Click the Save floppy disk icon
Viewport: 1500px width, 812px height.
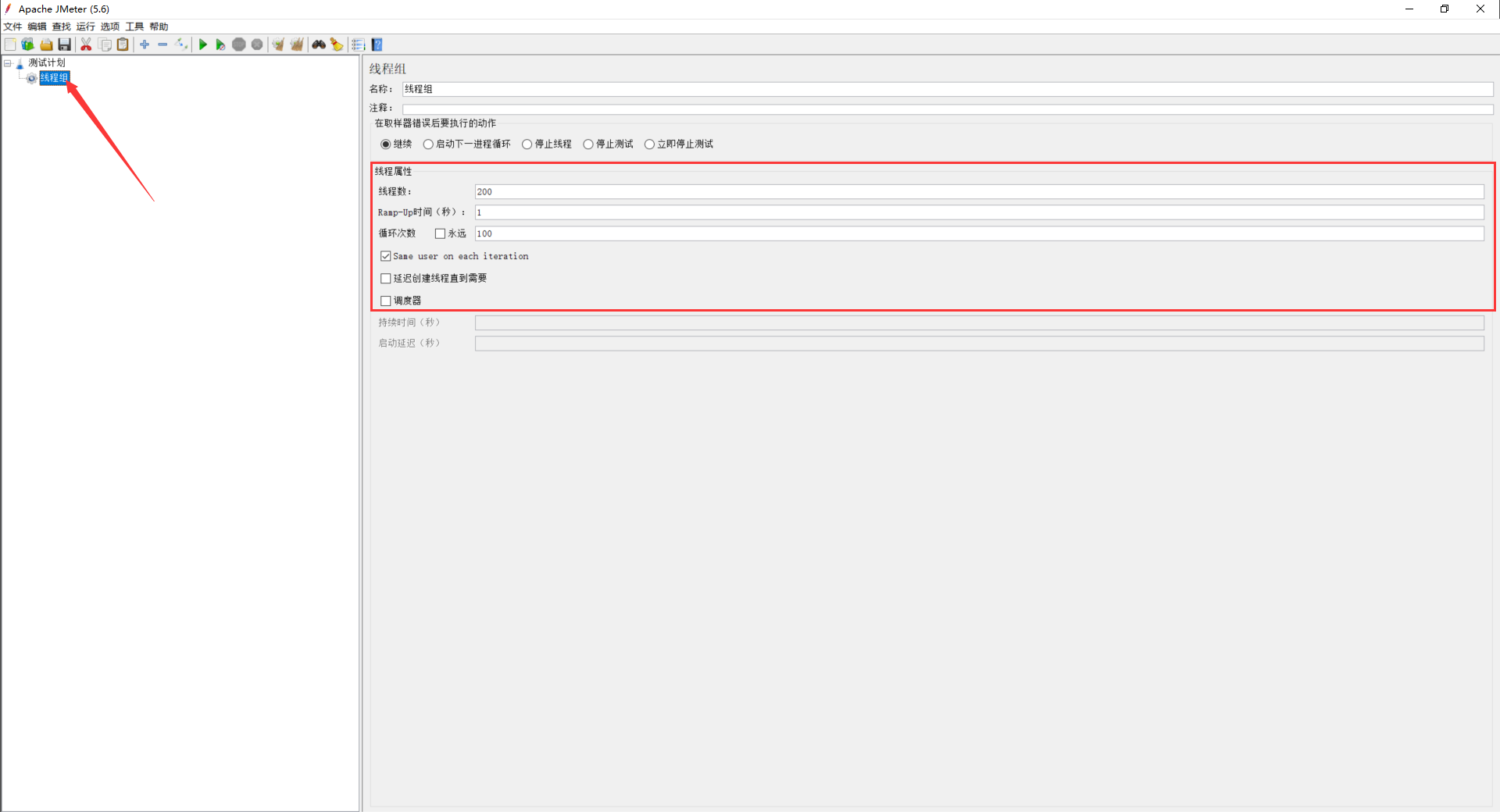[65, 45]
